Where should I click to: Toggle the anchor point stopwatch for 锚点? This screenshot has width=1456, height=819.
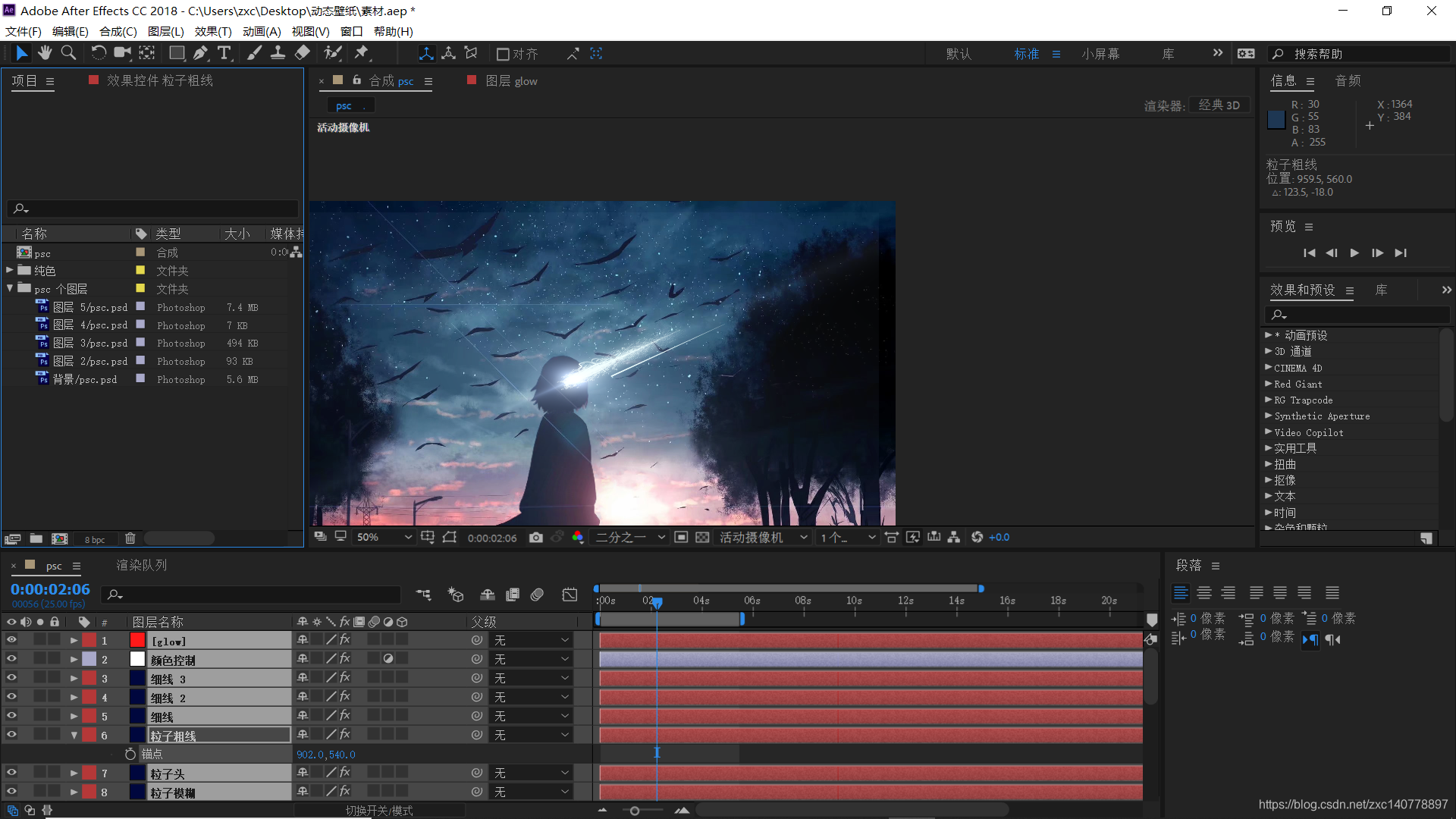click(130, 754)
